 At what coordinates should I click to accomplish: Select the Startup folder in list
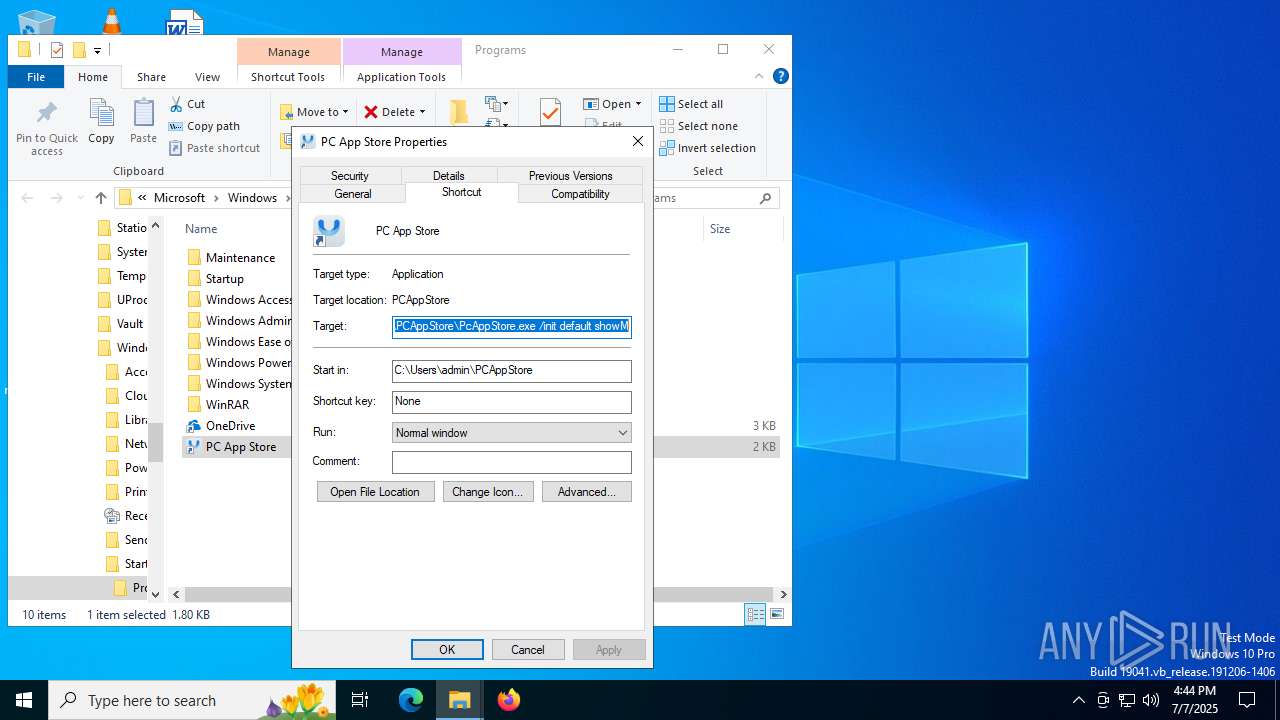(224, 279)
